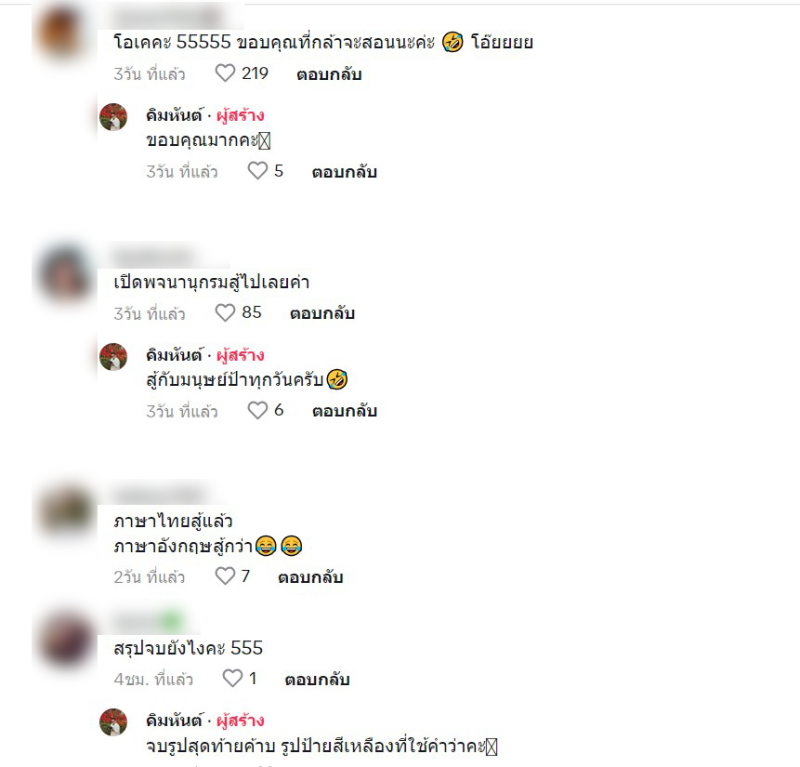Like the creator reply with 5 likes
Image resolution: width=800 pixels, height=767 pixels.
257,170
